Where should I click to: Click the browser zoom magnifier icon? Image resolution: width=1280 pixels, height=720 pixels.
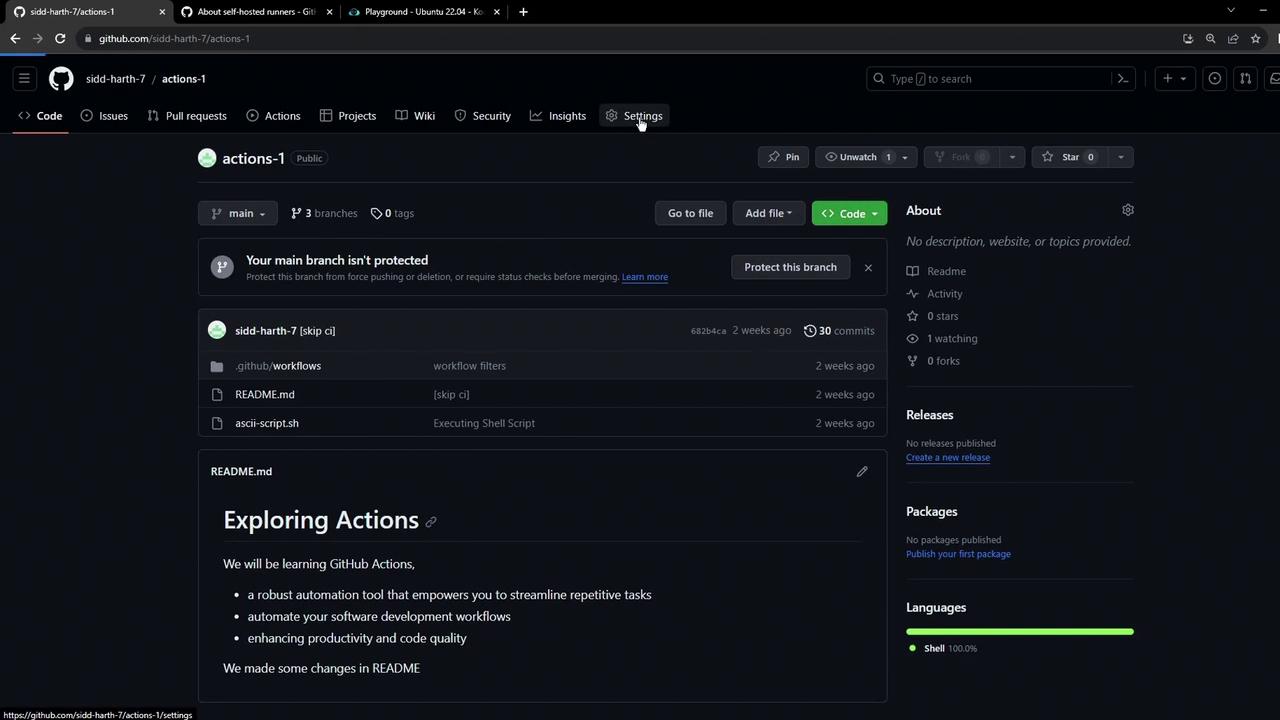click(x=1210, y=38)
